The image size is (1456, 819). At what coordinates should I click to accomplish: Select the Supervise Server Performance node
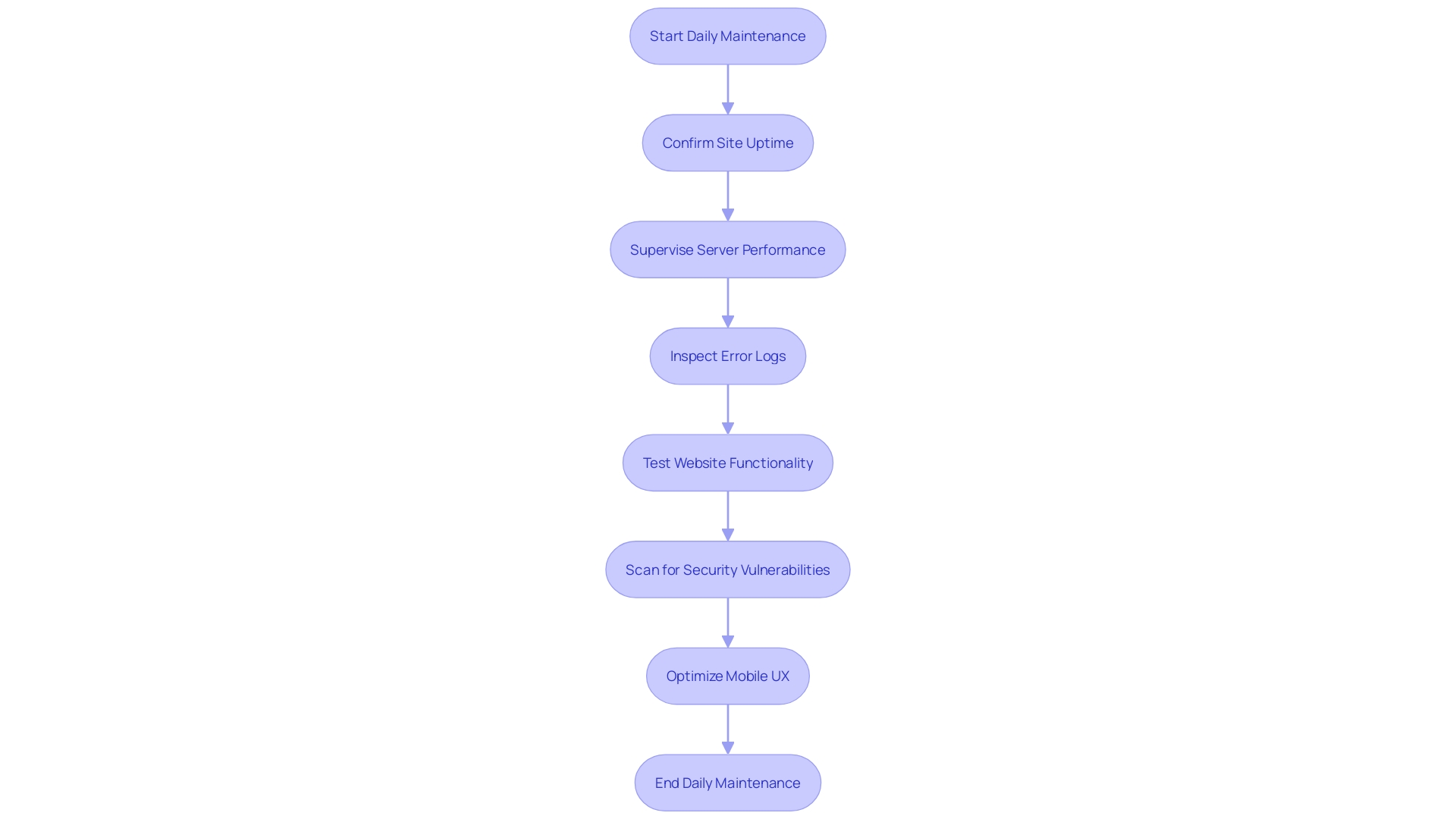pos(728,249)
